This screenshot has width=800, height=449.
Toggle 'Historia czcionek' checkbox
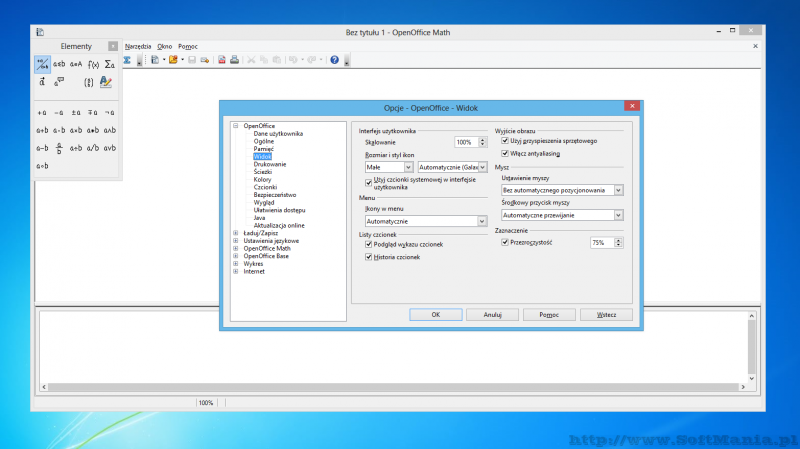(369, 257)
